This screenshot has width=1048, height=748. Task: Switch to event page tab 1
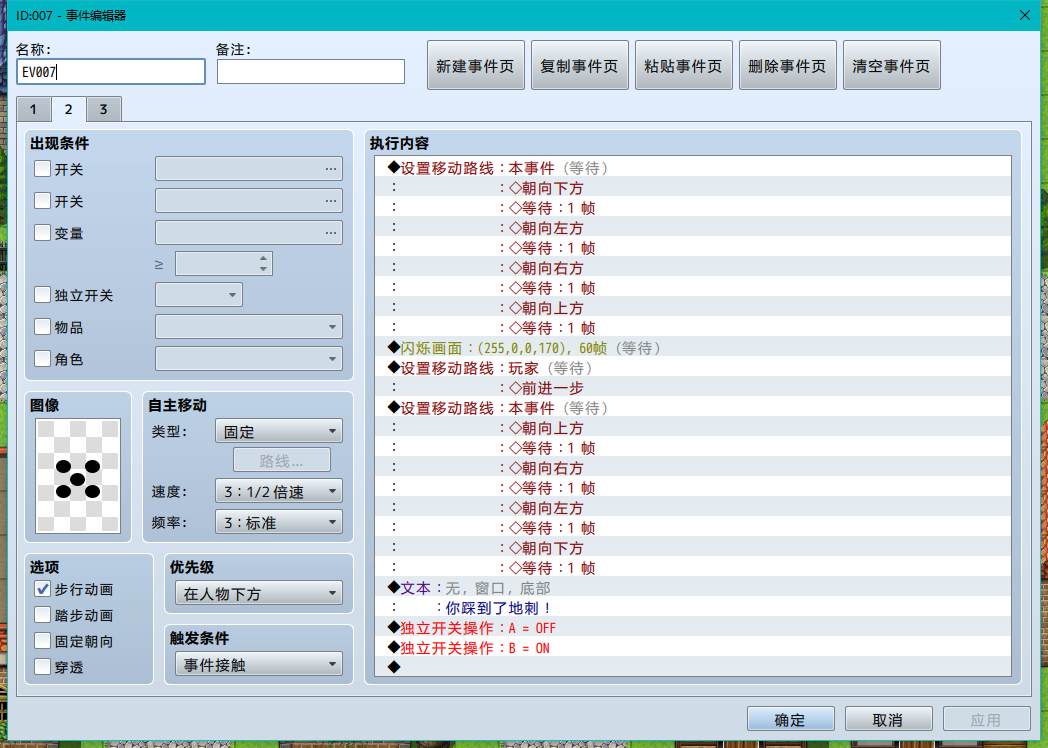pos(33,109)
